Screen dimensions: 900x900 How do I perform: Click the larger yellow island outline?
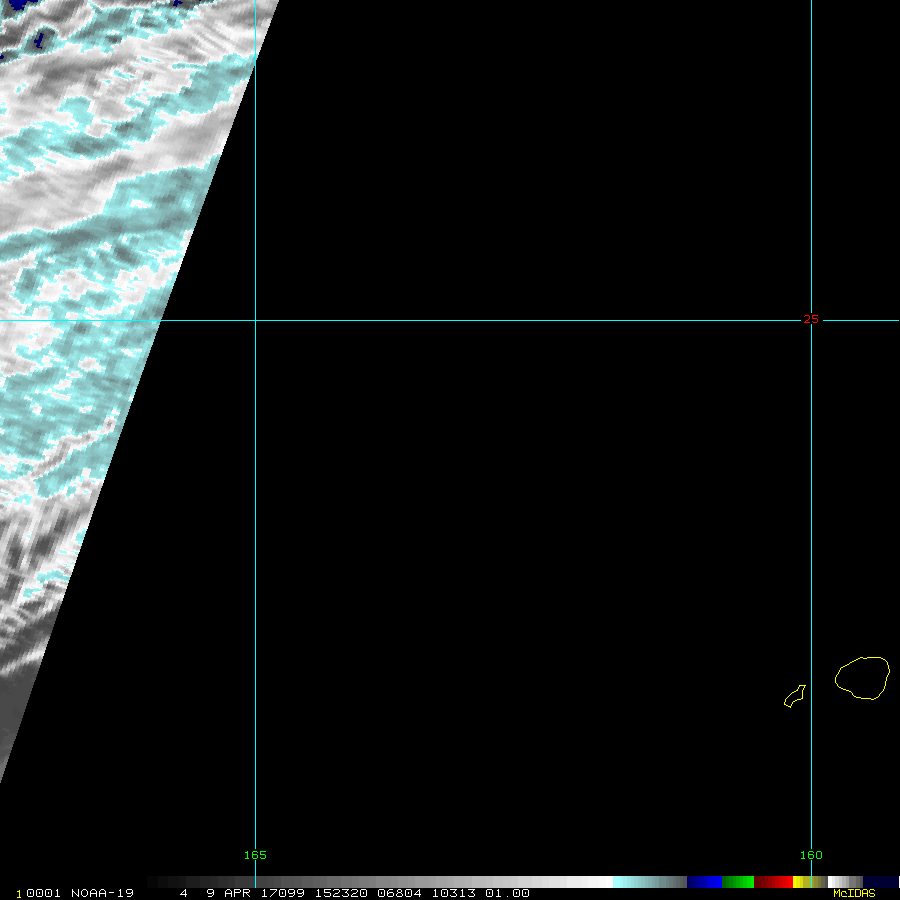[863, 678]
